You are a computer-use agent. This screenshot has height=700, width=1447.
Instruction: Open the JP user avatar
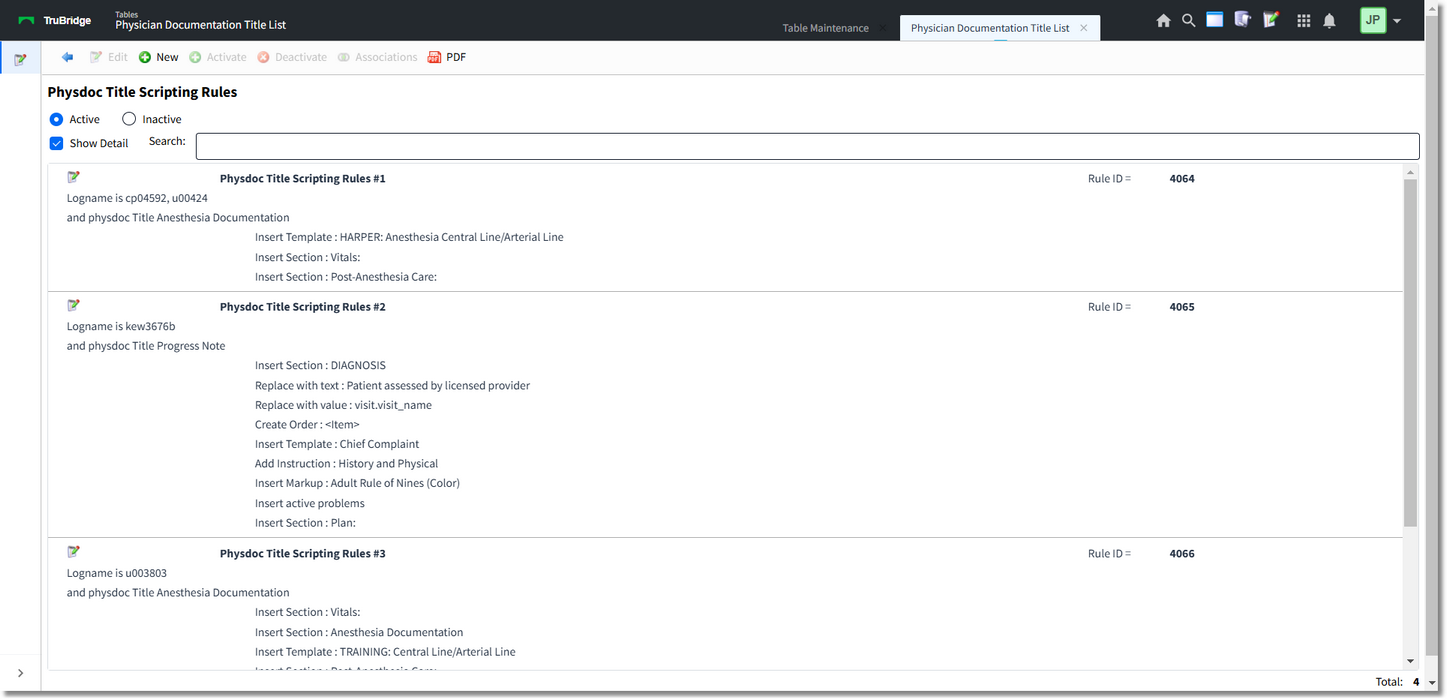coord(1373,20)
